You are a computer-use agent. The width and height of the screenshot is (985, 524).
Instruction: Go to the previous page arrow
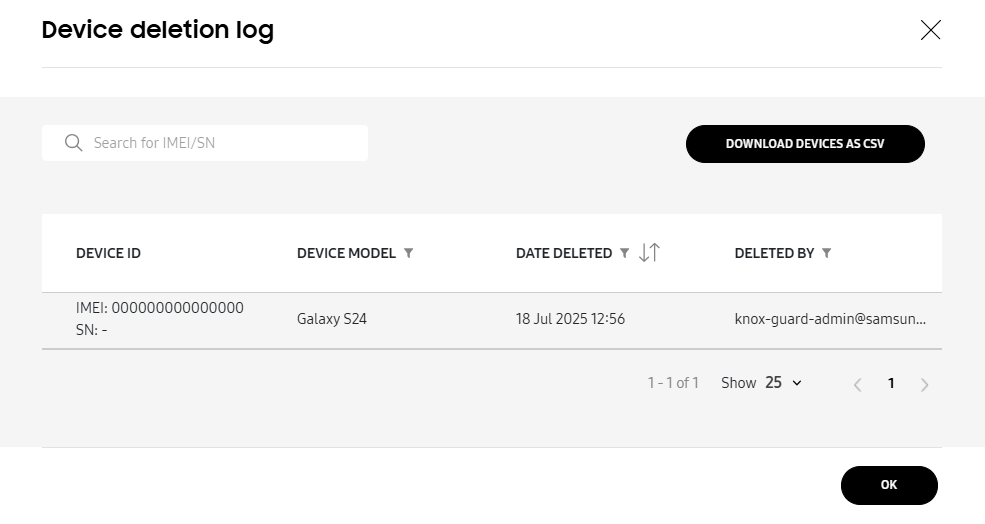point(857,384)
